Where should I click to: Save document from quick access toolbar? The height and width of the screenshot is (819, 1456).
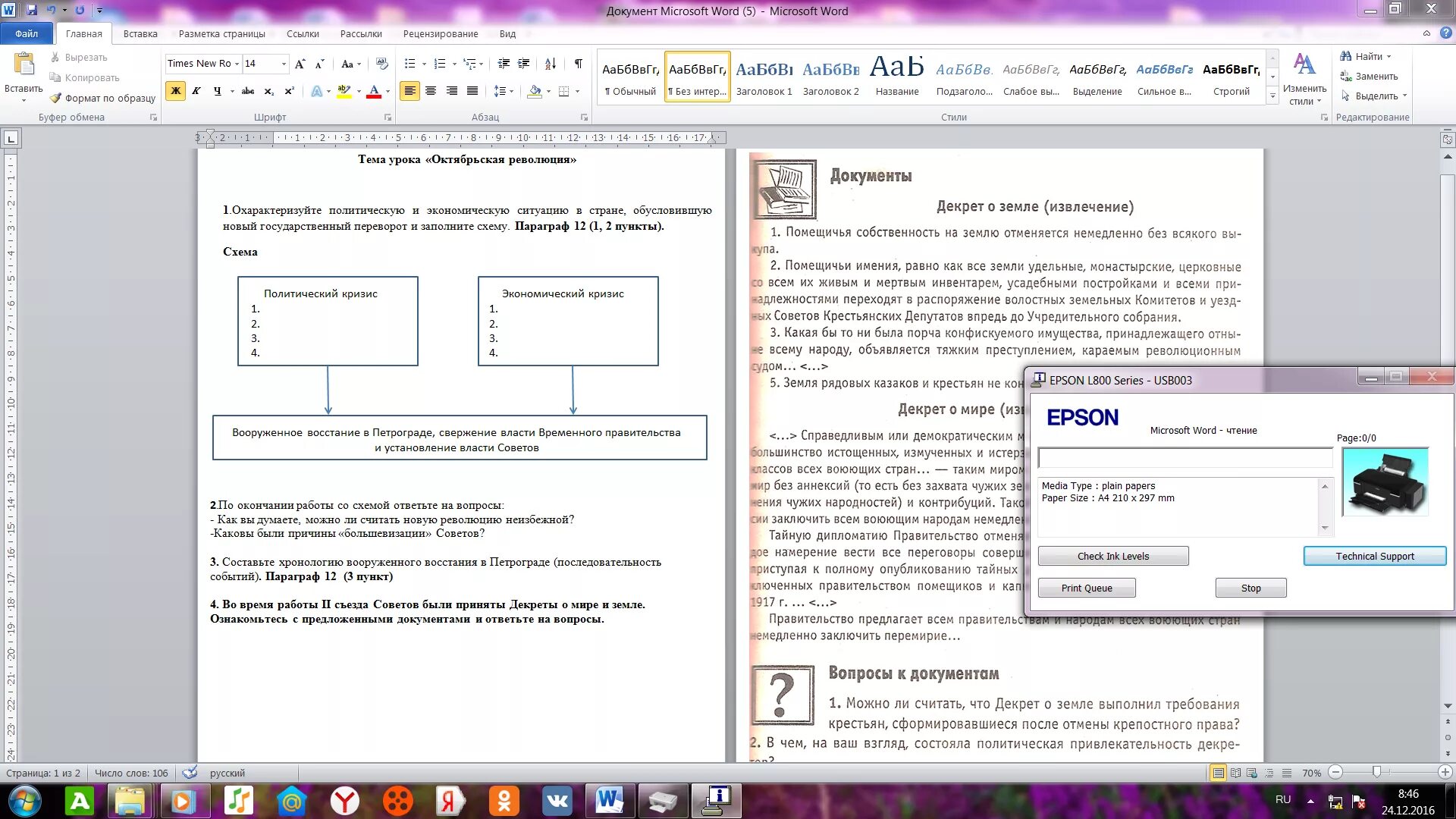point(32,10)
